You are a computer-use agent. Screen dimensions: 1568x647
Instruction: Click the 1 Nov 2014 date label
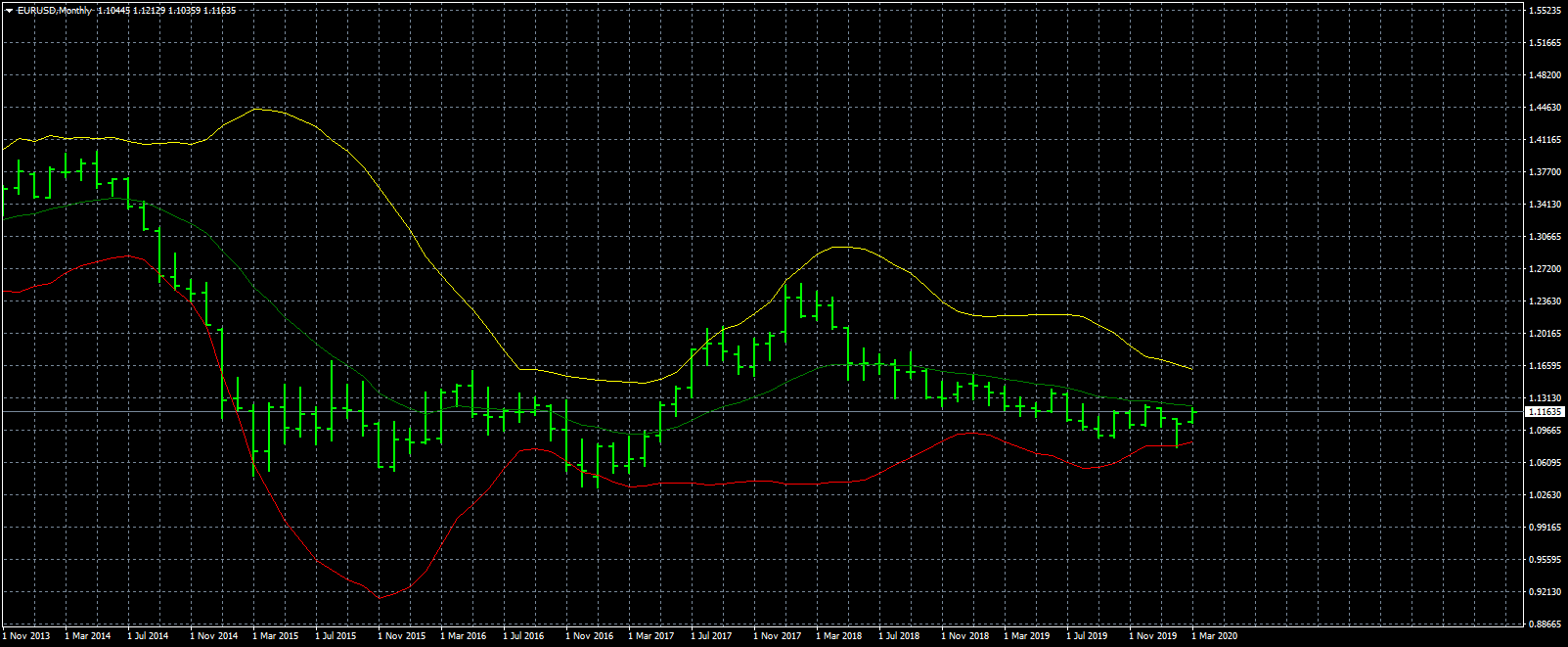[213, 636]
